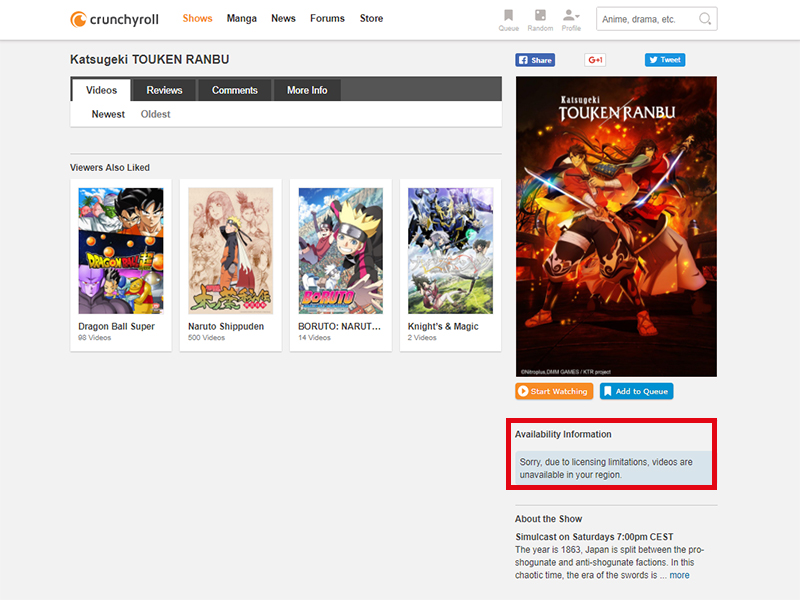
Task: Open the Dragon Ball Super thumbnail
Action: click(x=120, y=250)
